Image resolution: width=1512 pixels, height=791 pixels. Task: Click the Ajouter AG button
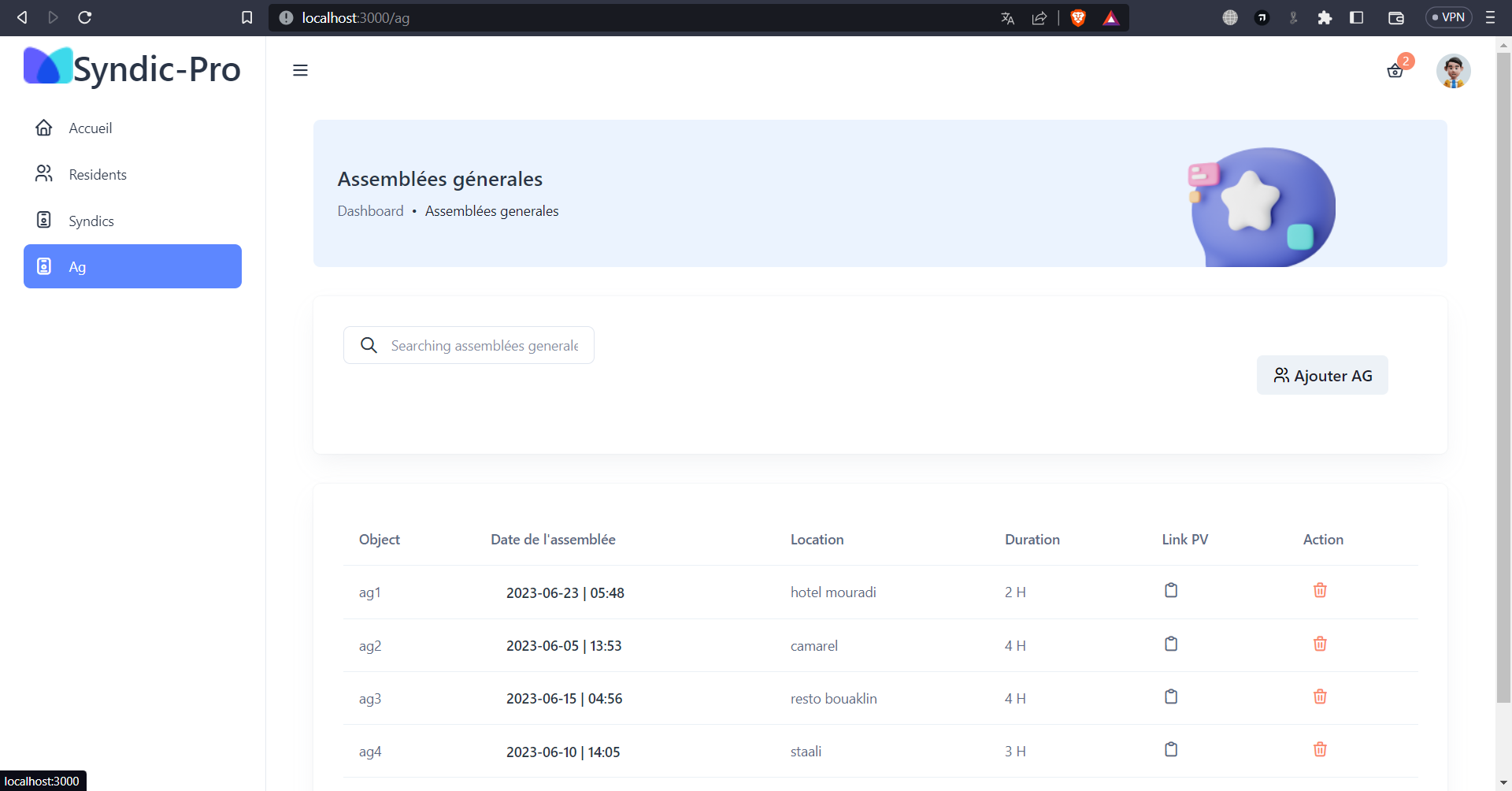(x=1322, y=376)
